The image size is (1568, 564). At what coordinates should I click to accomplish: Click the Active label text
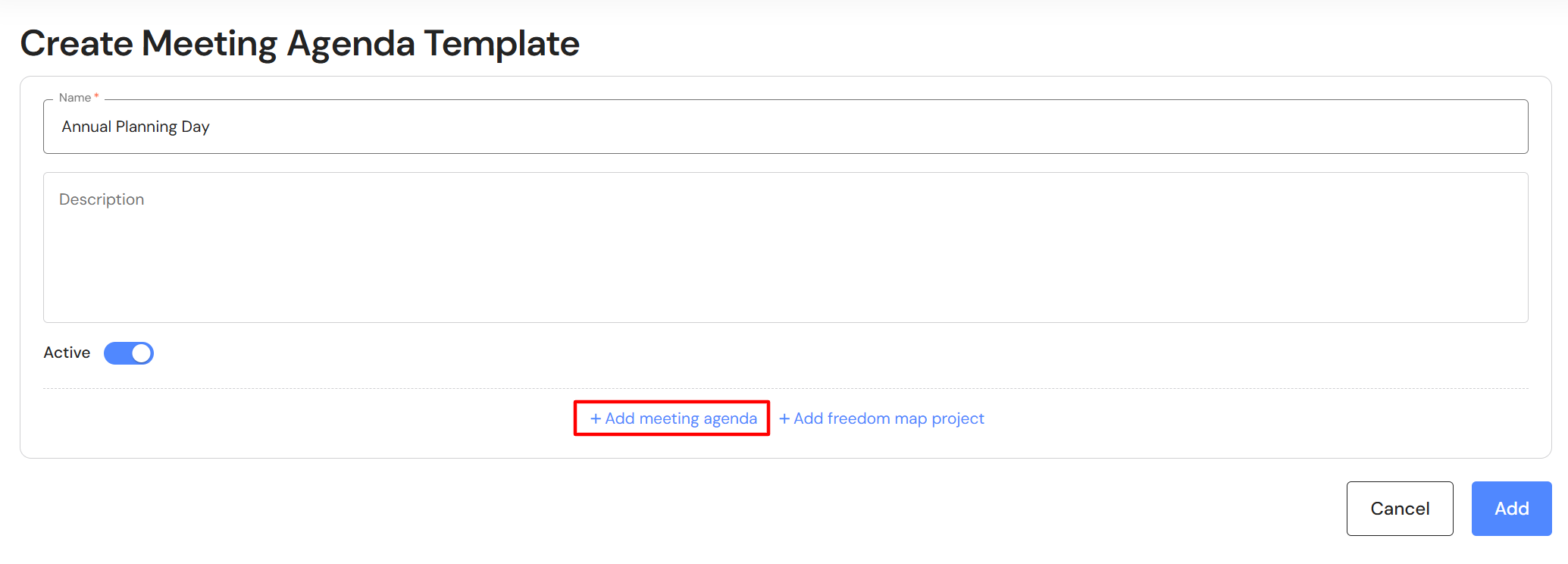tap(67, 352)
